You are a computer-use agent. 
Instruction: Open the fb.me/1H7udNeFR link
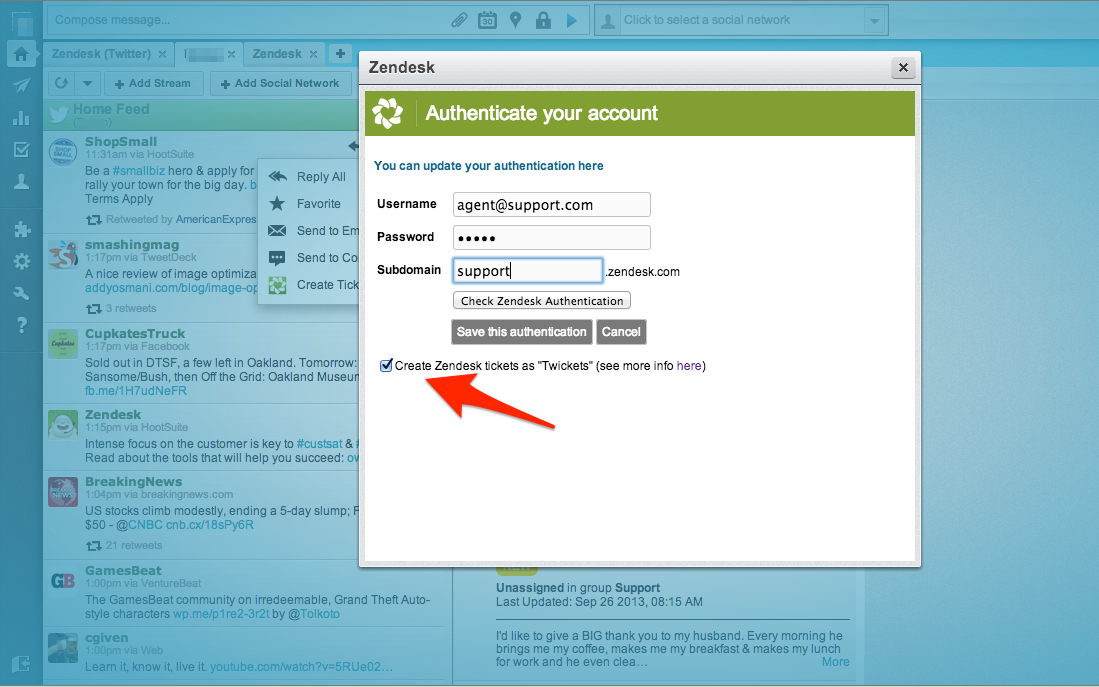tap(136, 391)
